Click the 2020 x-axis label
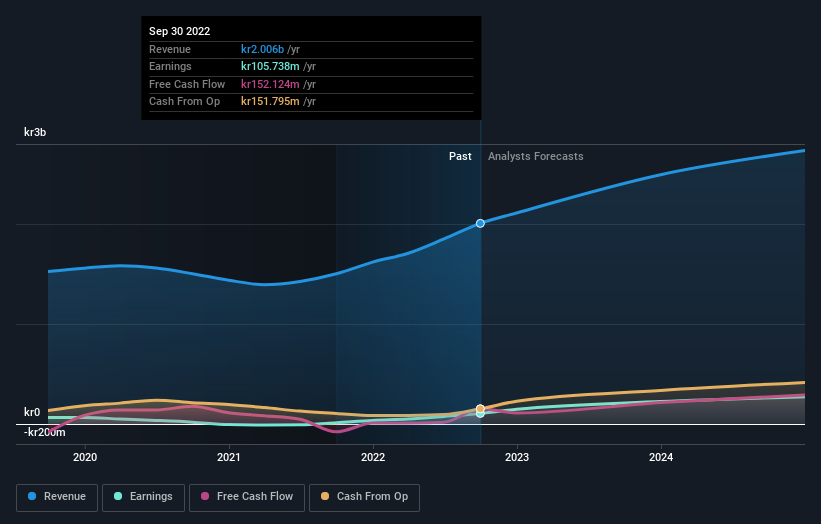 (x=85, y=458)
